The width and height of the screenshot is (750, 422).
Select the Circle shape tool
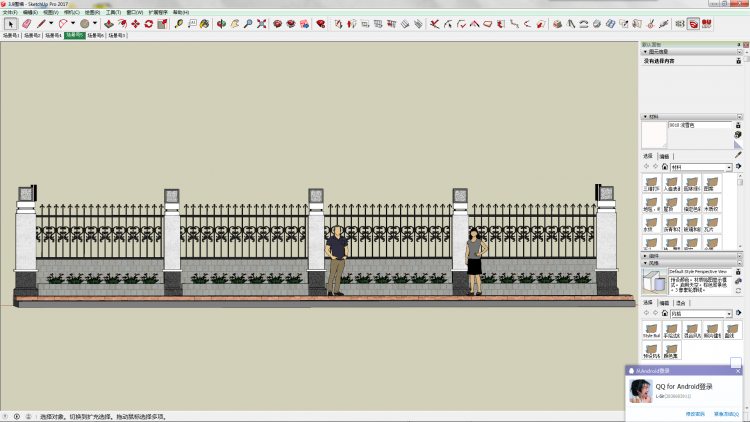click(85, 23)
